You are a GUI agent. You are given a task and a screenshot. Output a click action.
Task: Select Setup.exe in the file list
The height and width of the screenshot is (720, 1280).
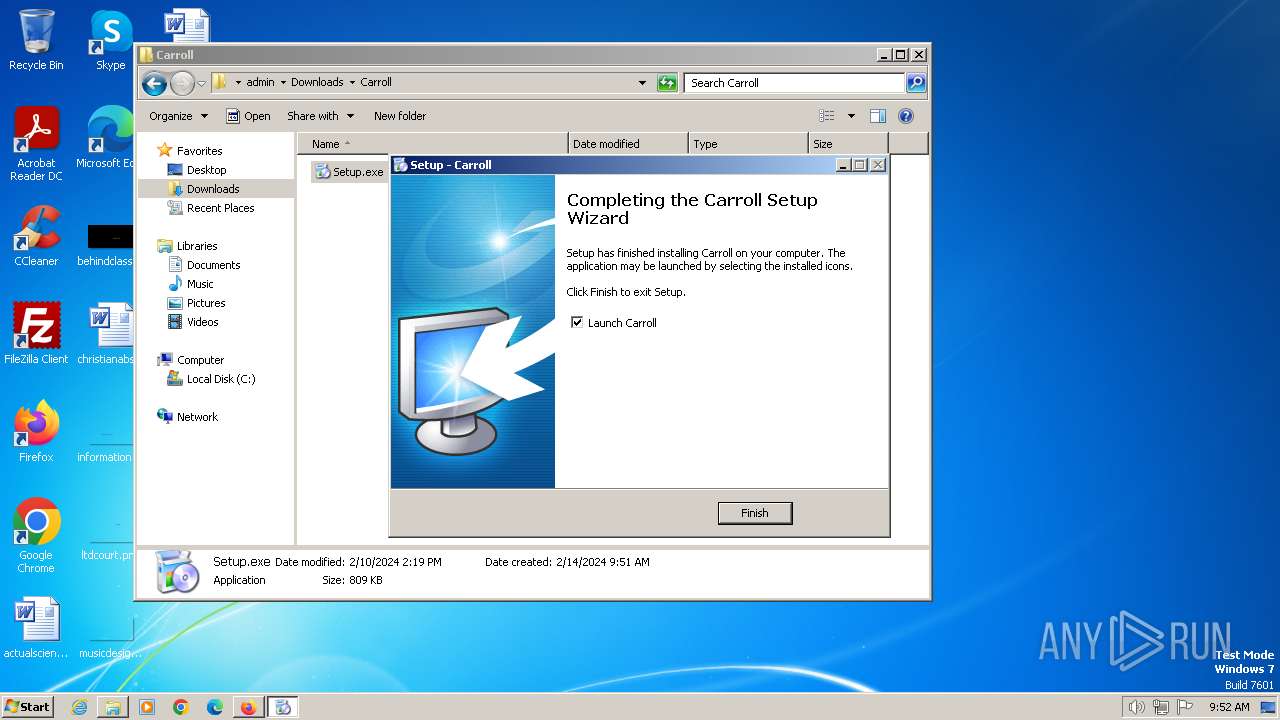click(x=349, y=172)
